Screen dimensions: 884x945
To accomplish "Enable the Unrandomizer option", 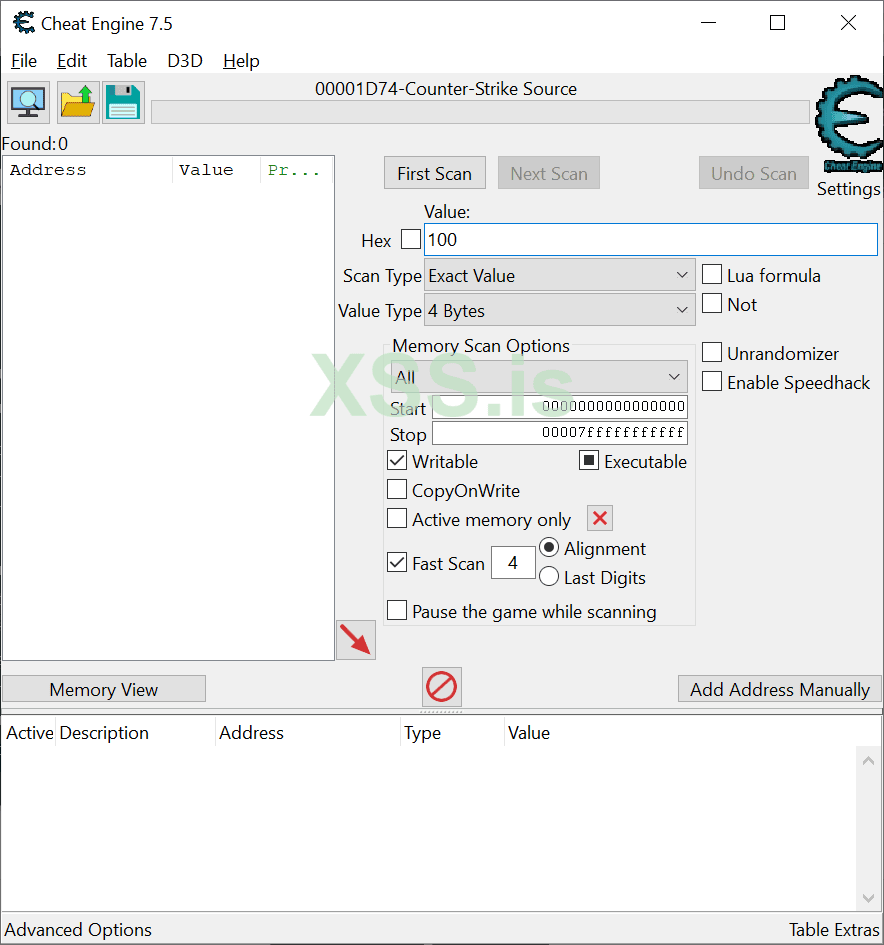I will 712,352.
